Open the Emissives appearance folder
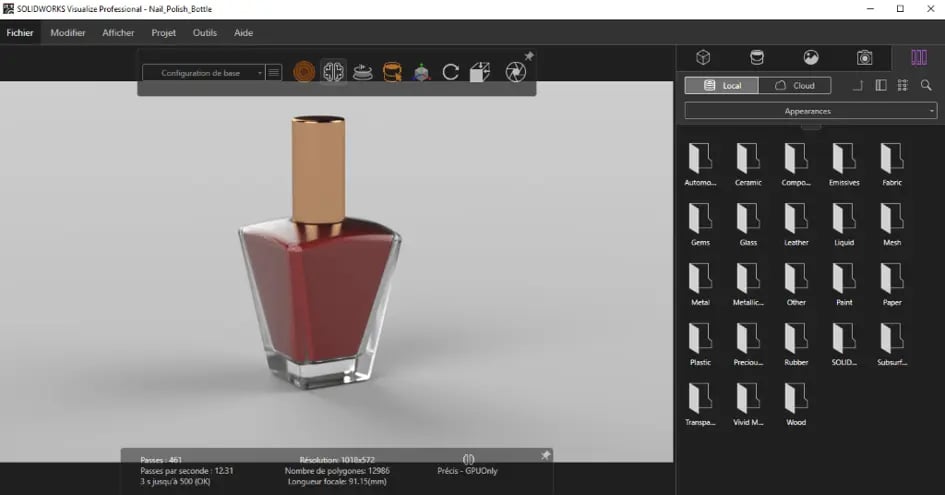 click(x=844, y=164)
